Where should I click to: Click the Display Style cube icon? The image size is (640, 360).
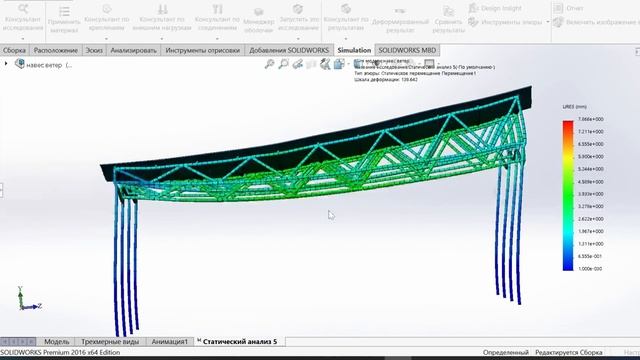coord(339,64)
